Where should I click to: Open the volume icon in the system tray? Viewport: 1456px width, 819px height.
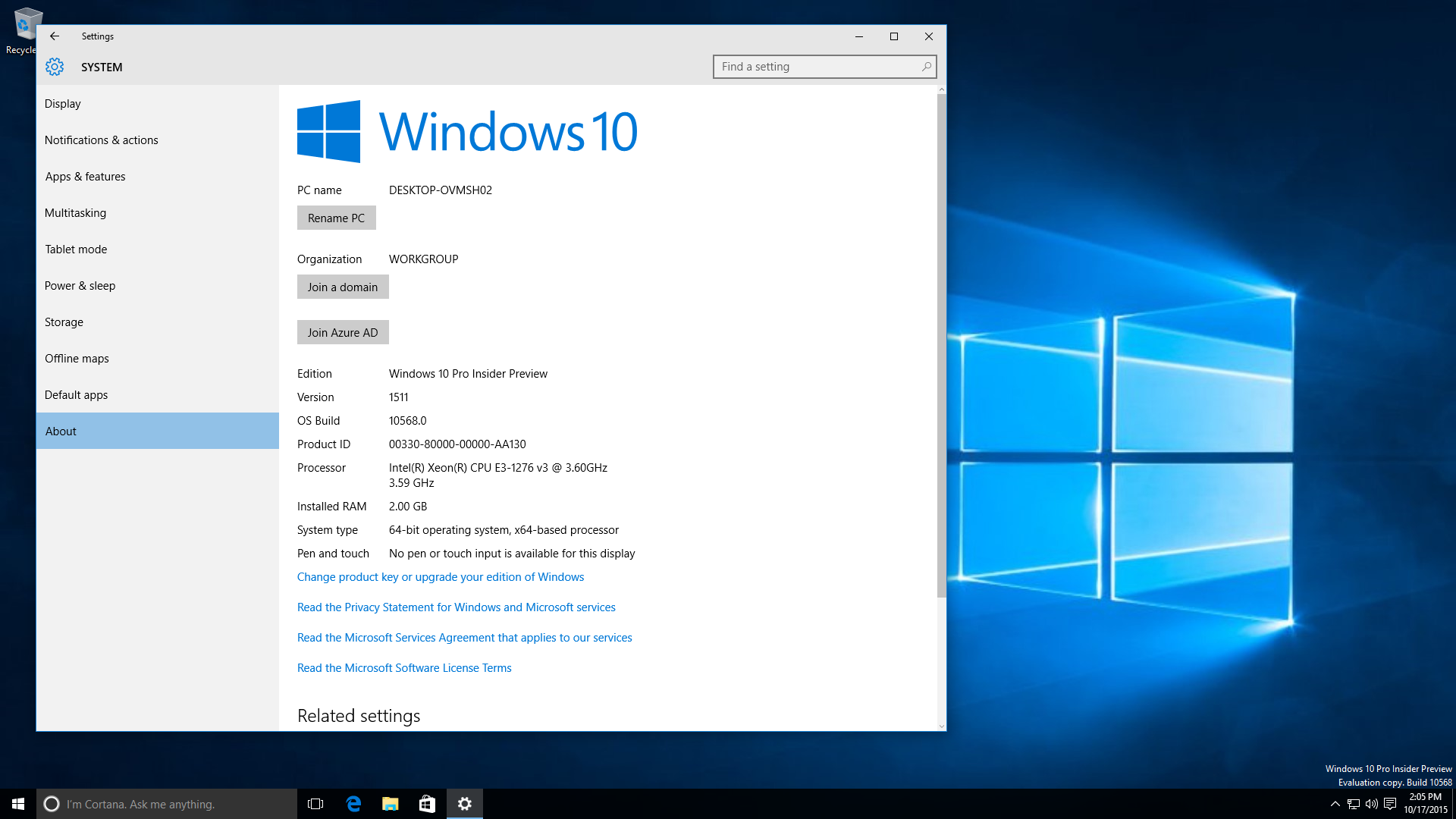[x=1370, y=803]
